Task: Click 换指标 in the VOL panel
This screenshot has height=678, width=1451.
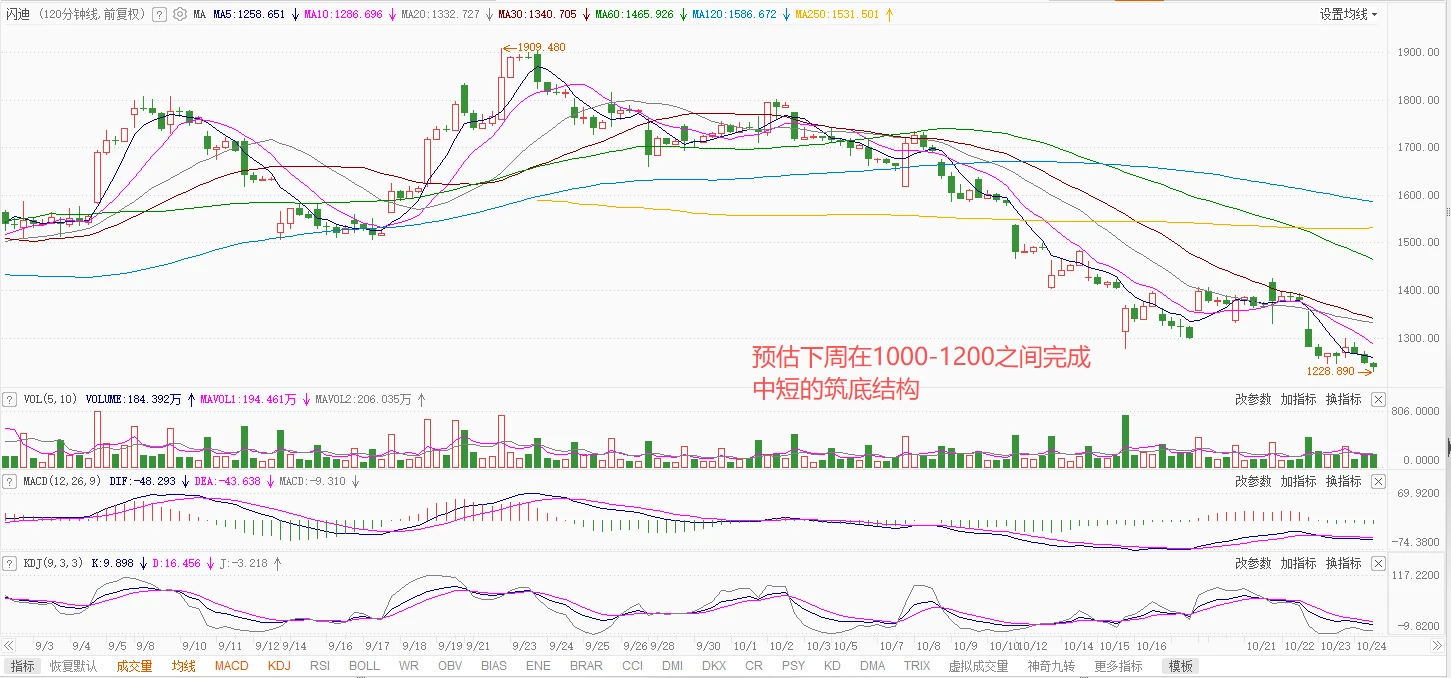Action: click(1344, 399)
